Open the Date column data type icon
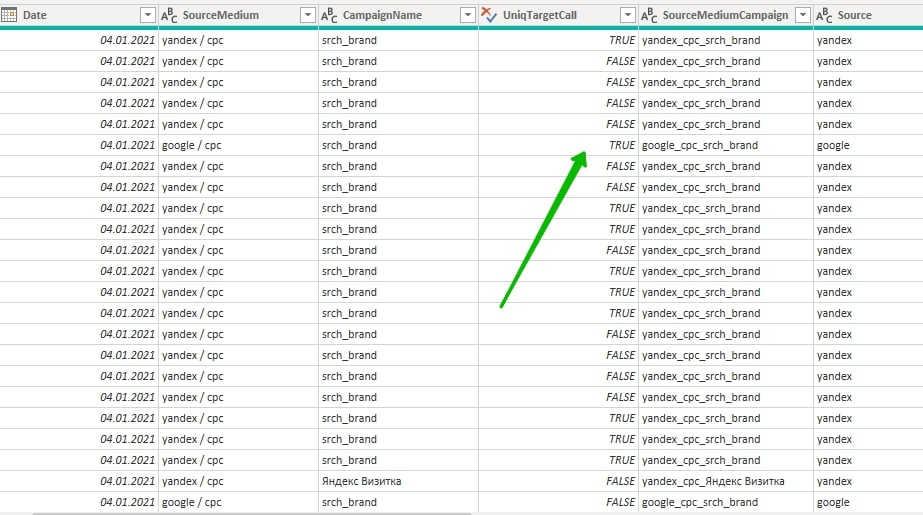Image resolution: width=923 pixels, height=515 pixels. (x=9, y=15)
